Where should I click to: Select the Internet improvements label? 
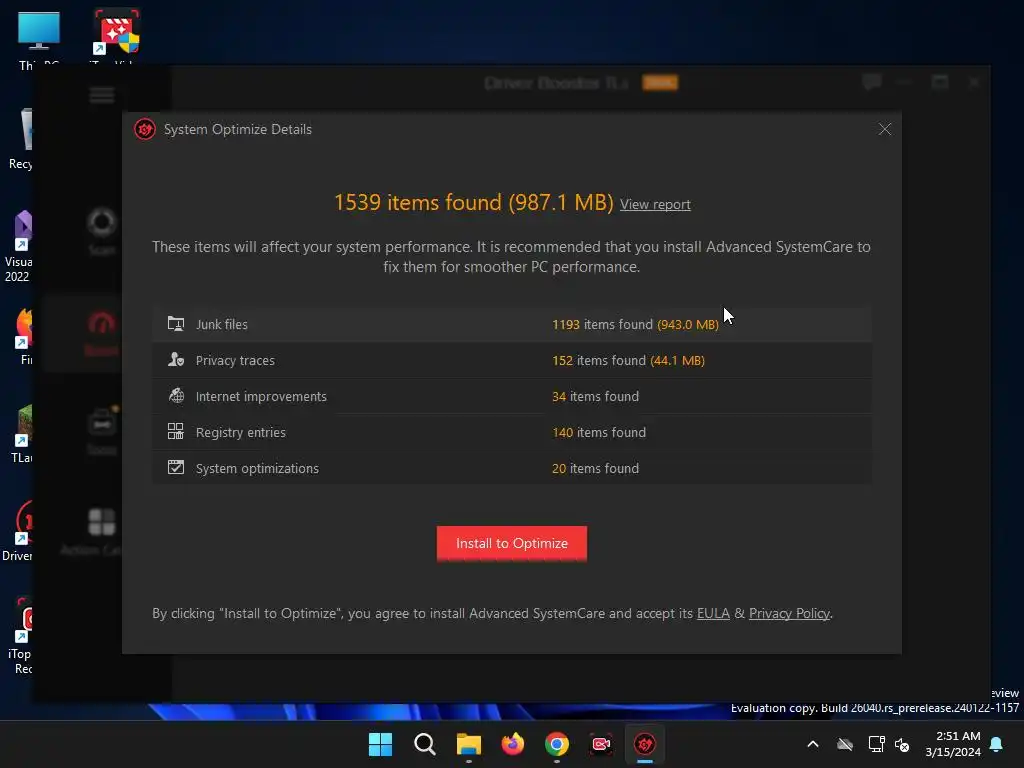(x=261, y=396)
